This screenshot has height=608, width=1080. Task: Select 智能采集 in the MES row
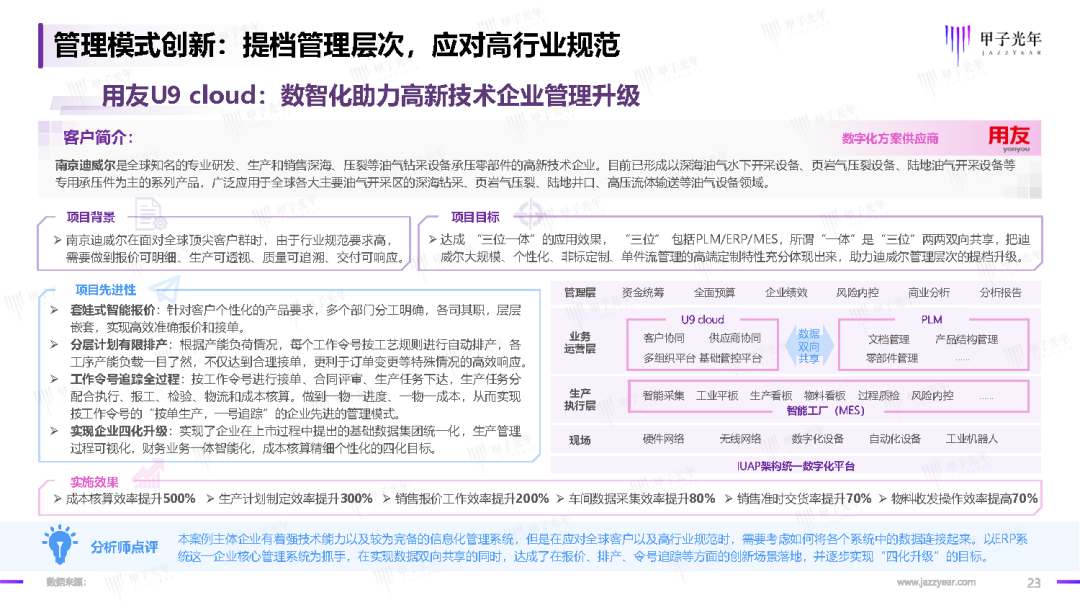click(x=663, y=395)
